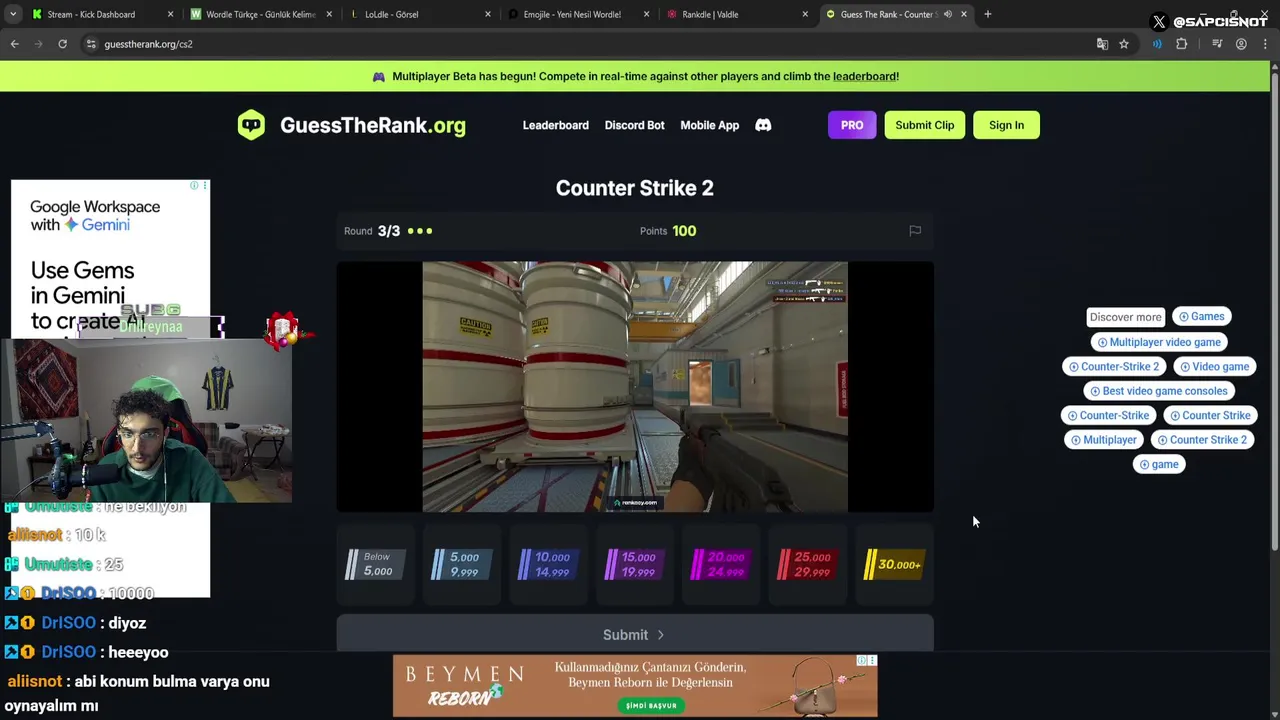The height and width of the screenshot is (720, 1280).
Task: Click the Counter Strike 2 heading
Action: pos(635,188)
